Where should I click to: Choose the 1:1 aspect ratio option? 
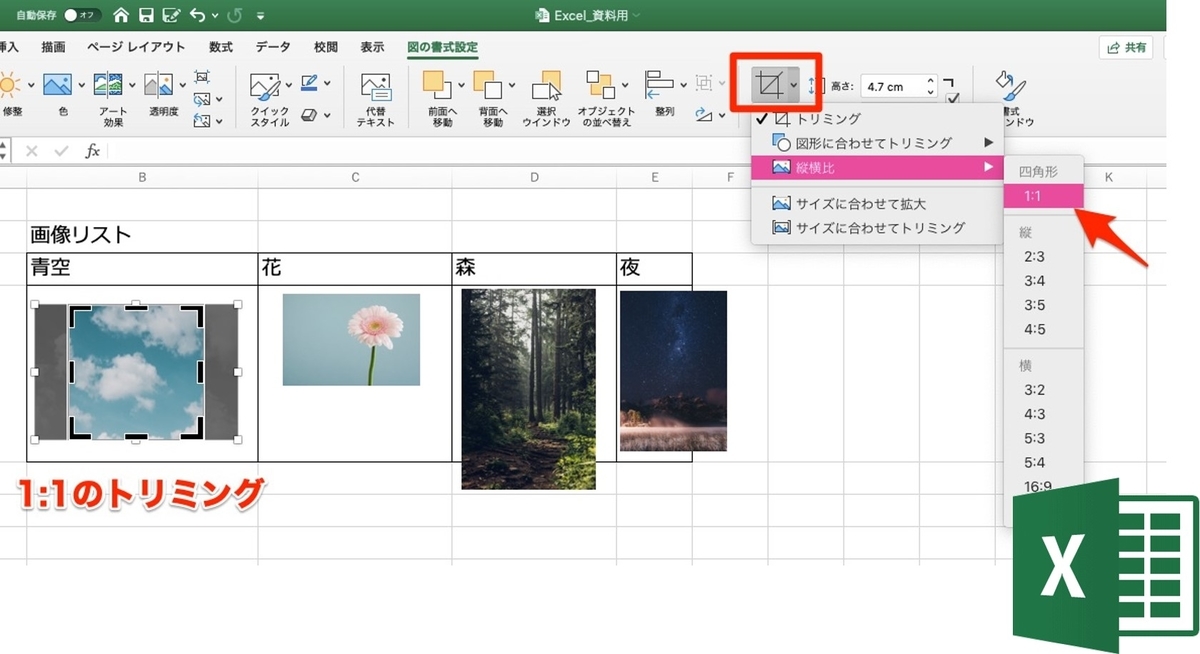[1043, 197]
